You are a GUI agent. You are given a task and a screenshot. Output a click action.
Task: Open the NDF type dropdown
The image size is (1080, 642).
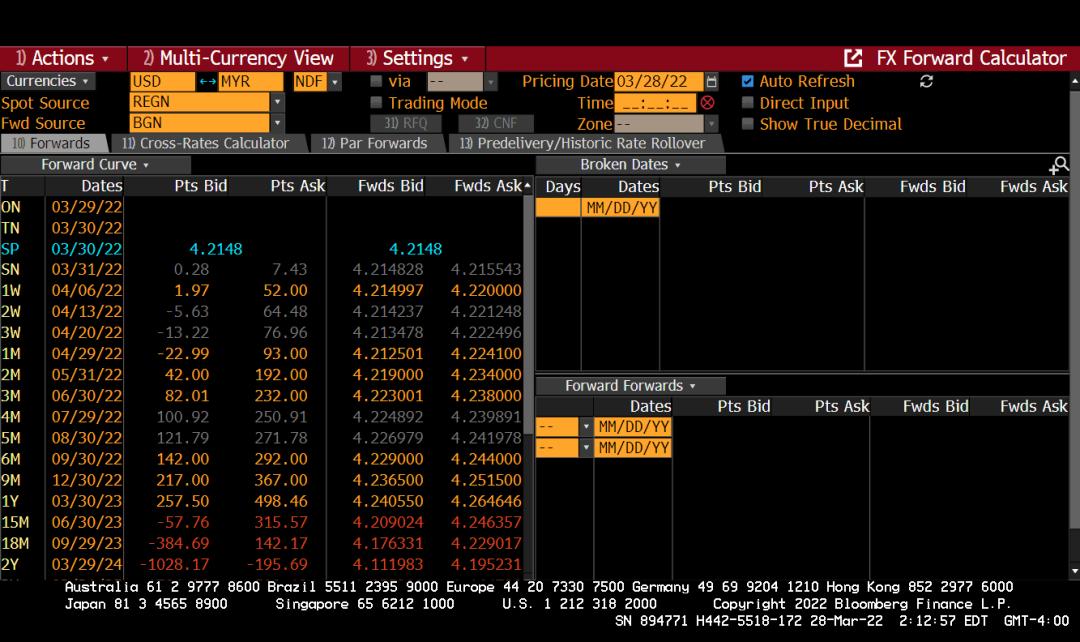335,82
